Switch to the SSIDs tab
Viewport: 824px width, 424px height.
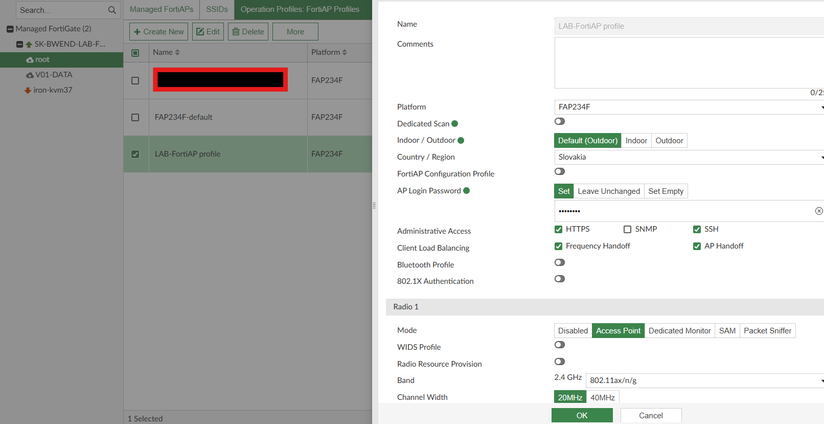coord(217,9)
